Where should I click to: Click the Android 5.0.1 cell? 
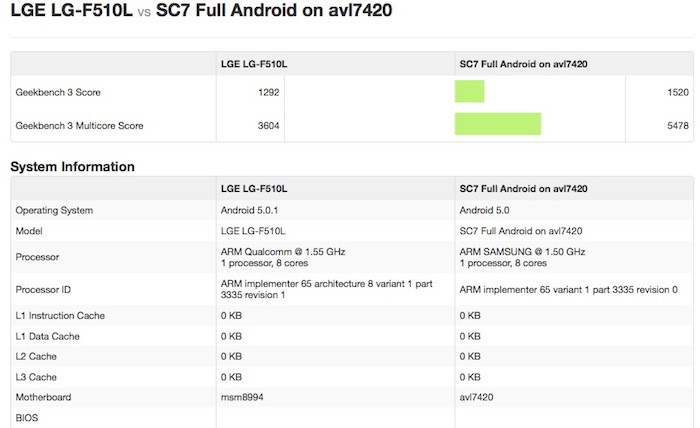click(249, 210)
